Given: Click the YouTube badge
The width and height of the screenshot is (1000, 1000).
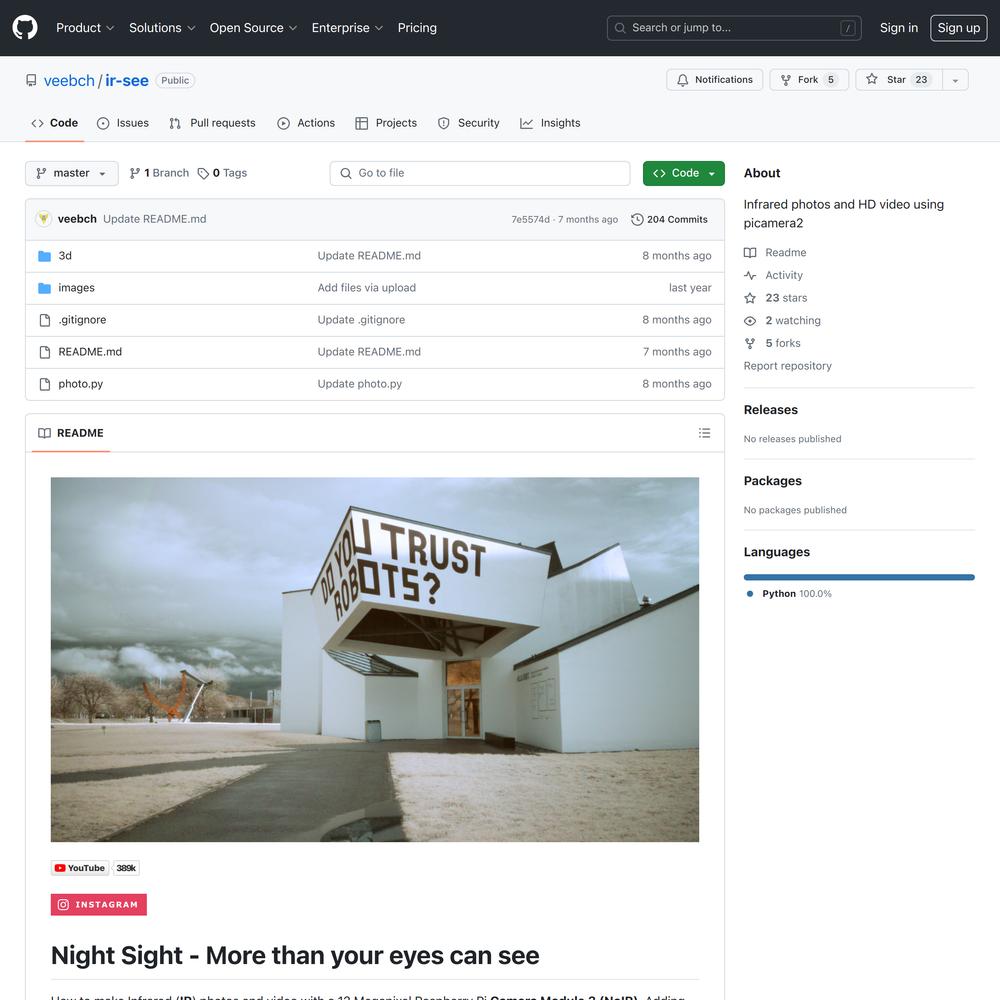Looking at the screenshot, I should [x=80, y=868].
